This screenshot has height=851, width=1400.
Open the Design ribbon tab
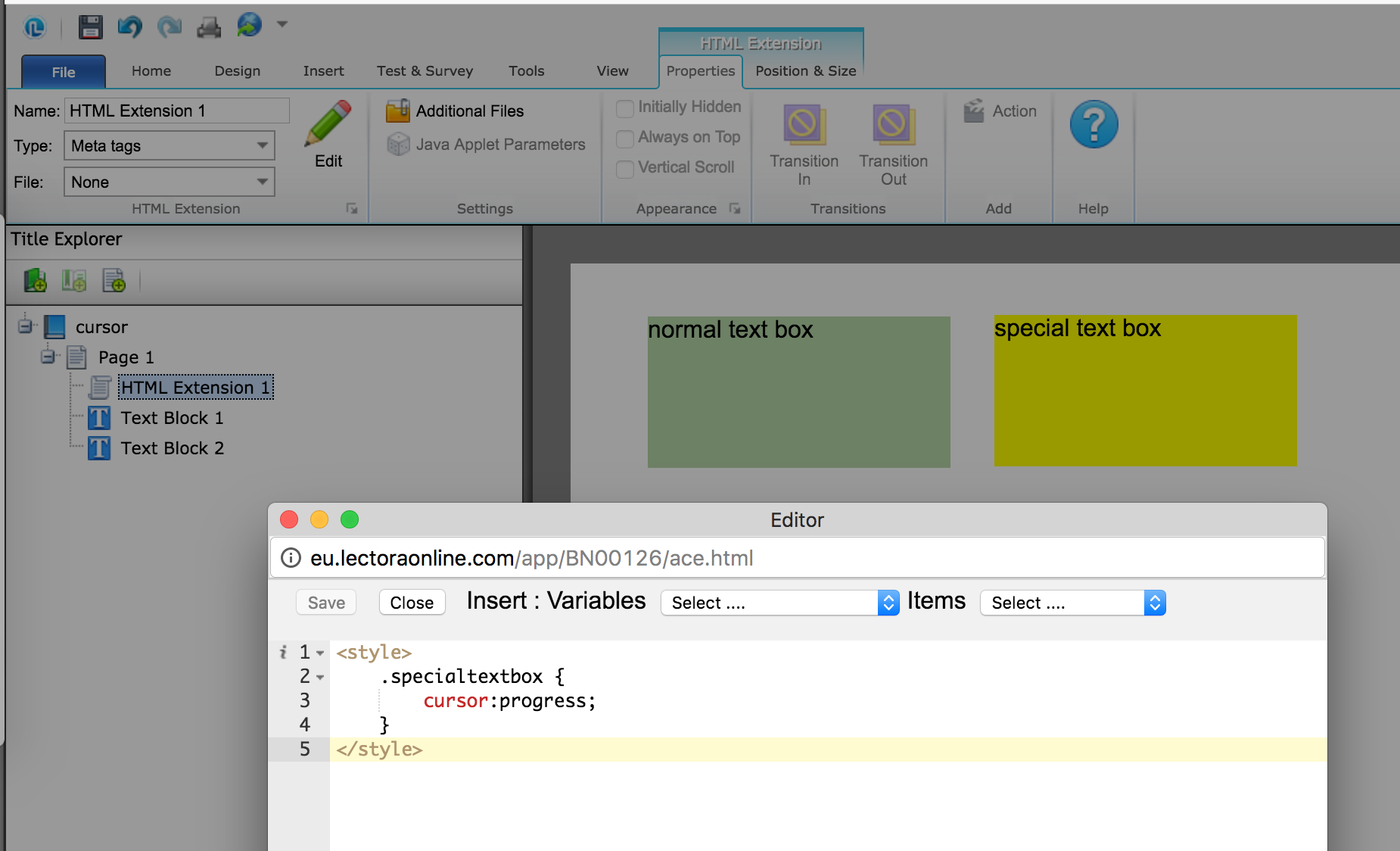(x=237, y=70)
